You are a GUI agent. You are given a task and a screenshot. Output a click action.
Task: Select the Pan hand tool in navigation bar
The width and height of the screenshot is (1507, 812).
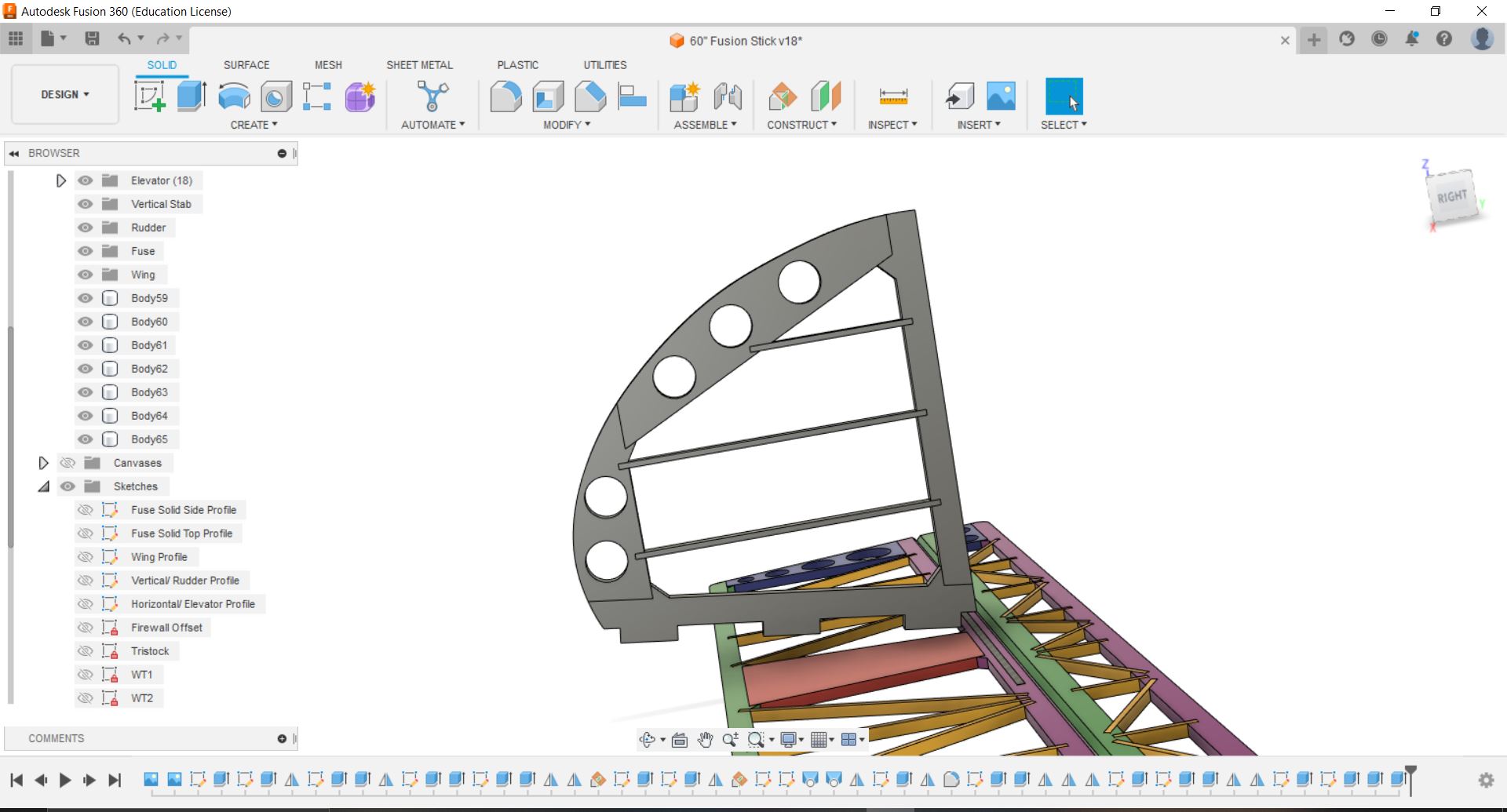705,740
